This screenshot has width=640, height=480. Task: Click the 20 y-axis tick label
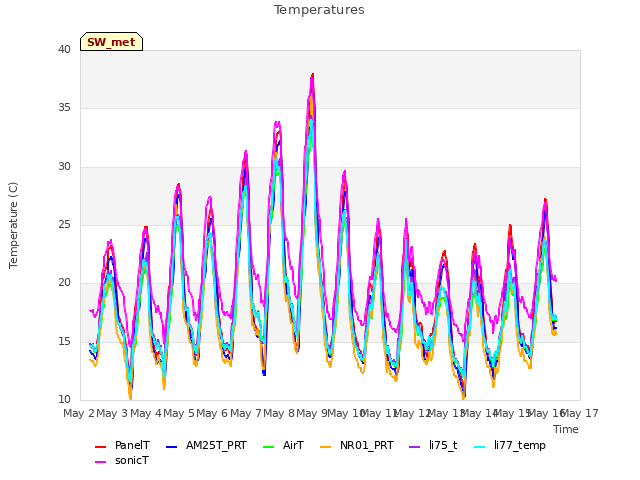pyautogui.click(x=64, y=282)
